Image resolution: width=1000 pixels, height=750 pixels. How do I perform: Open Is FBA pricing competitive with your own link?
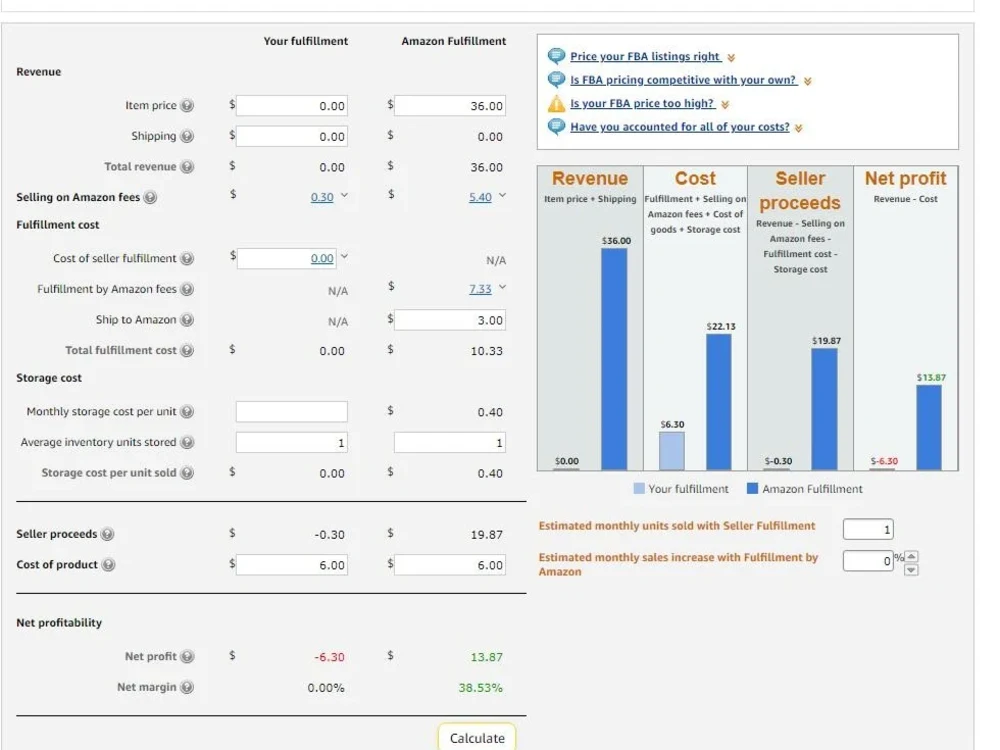pos(684,80)
